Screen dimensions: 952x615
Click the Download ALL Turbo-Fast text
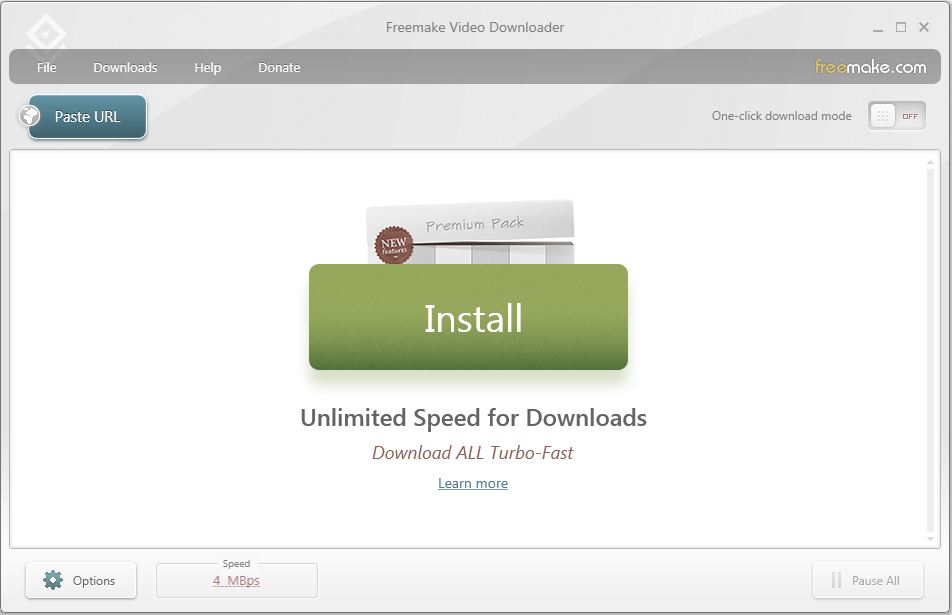tap(472, 453)
